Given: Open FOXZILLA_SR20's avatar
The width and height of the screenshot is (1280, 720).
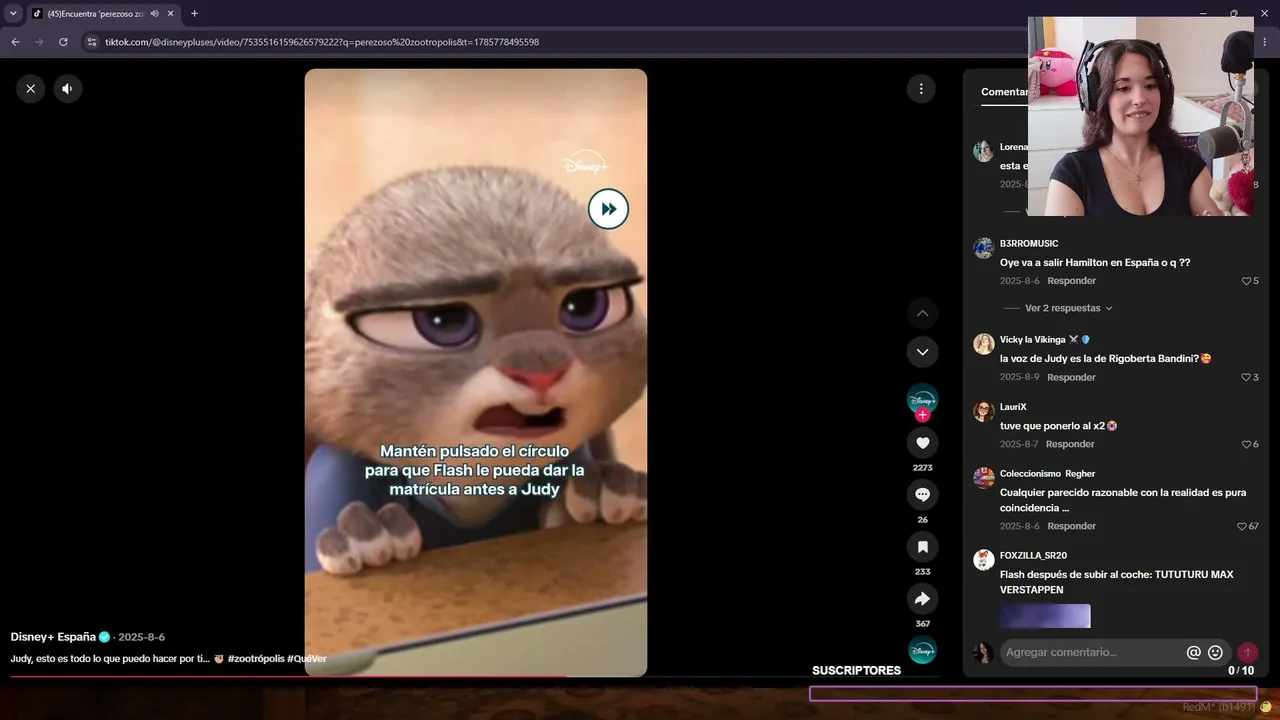Looking at the screenshot, I should pyautogui.click(x=983, y=559).
